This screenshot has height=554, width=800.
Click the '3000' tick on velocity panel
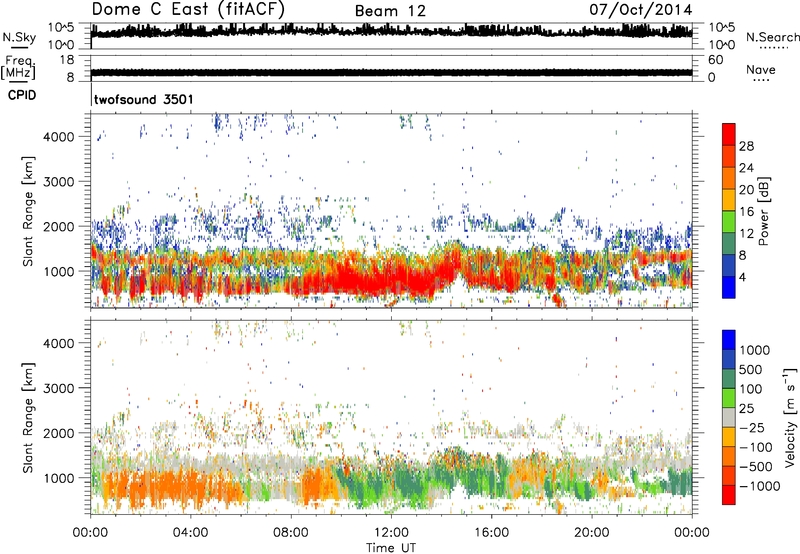[x=59, y=388]
